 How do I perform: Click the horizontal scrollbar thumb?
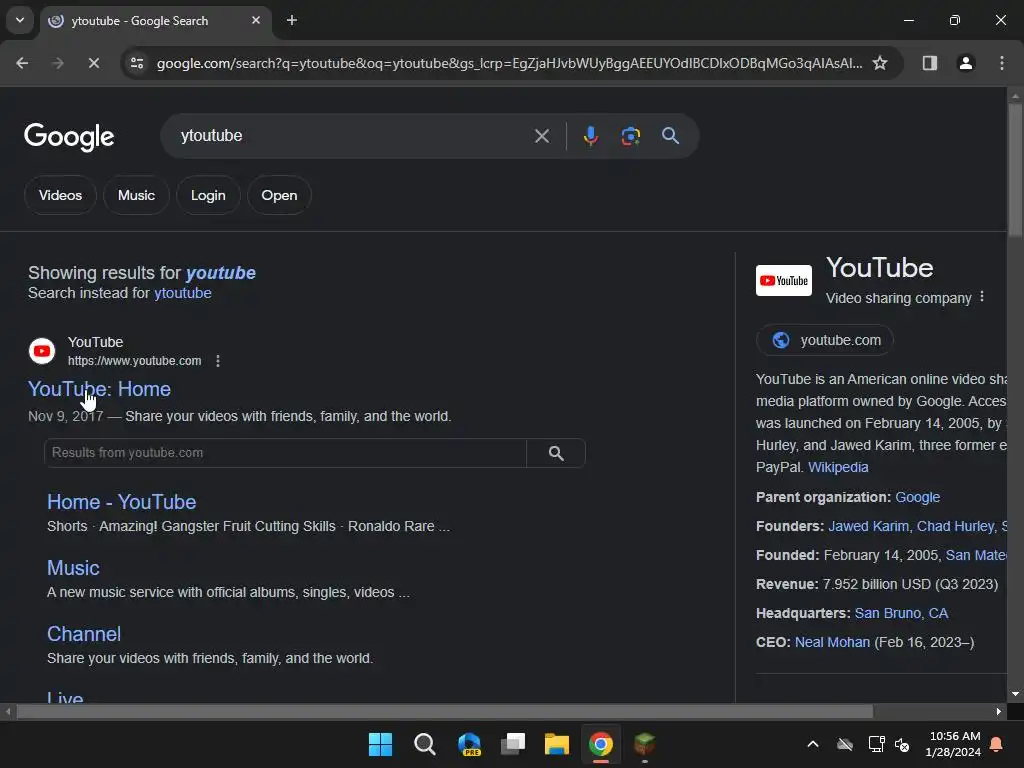coord(445,712)
